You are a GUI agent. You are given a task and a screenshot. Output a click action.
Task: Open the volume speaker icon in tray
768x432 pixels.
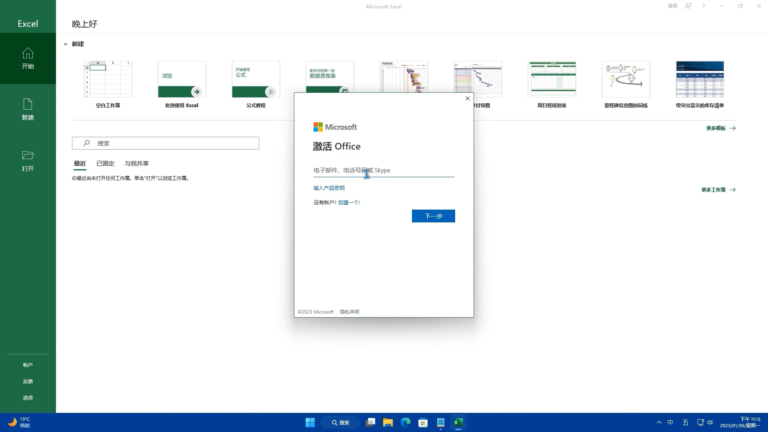710,423
